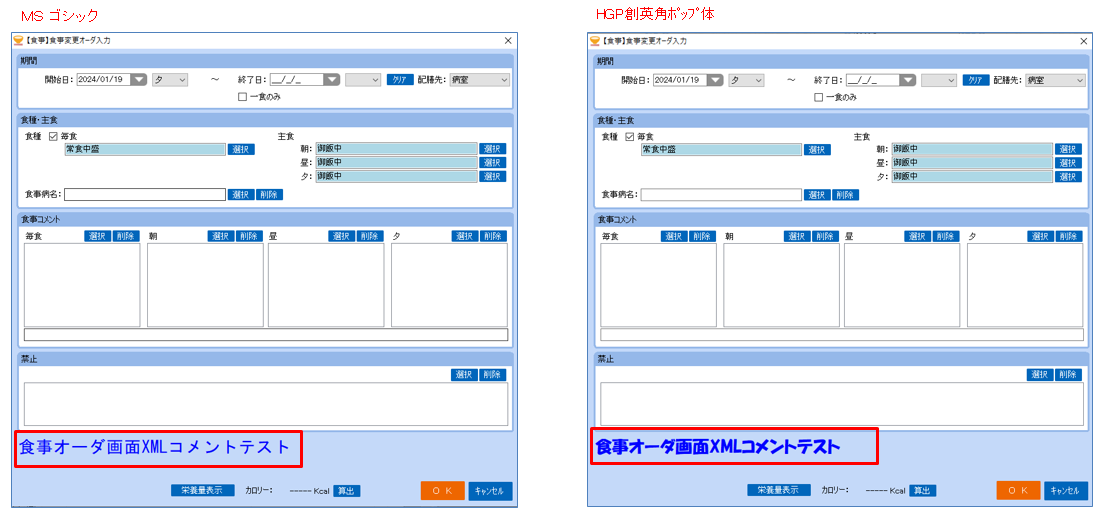The width and height of the screenshot is (1119, 523).
Task: Uncheck the 毎食 checkbox in HGP創英角ポップ体 window
Action: pos(629,136)
